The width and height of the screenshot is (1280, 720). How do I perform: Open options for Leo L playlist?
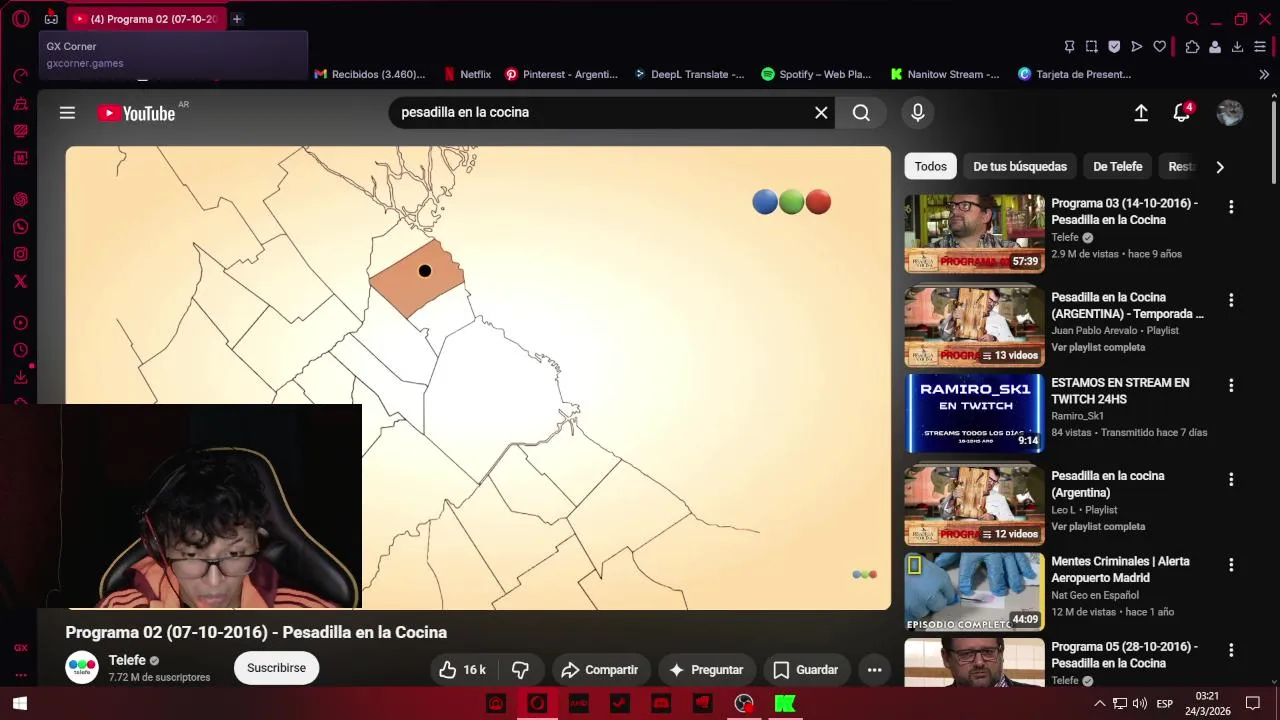(1231, 480)
